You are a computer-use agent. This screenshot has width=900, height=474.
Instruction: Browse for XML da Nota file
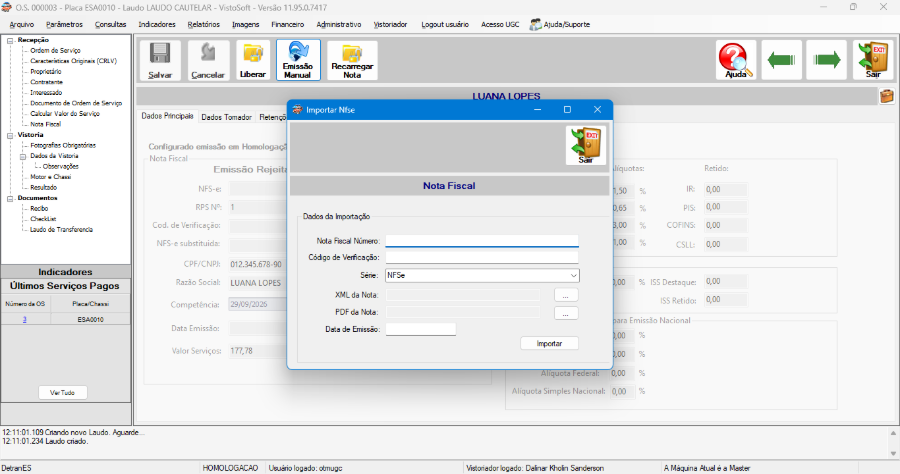tap(566, 295)
